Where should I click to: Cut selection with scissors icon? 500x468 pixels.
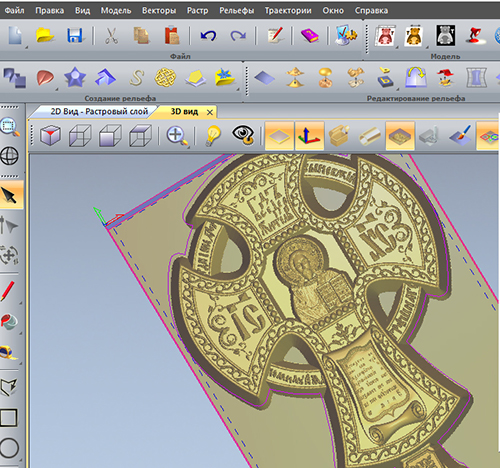pyautogui.click(x=111, y=35)
